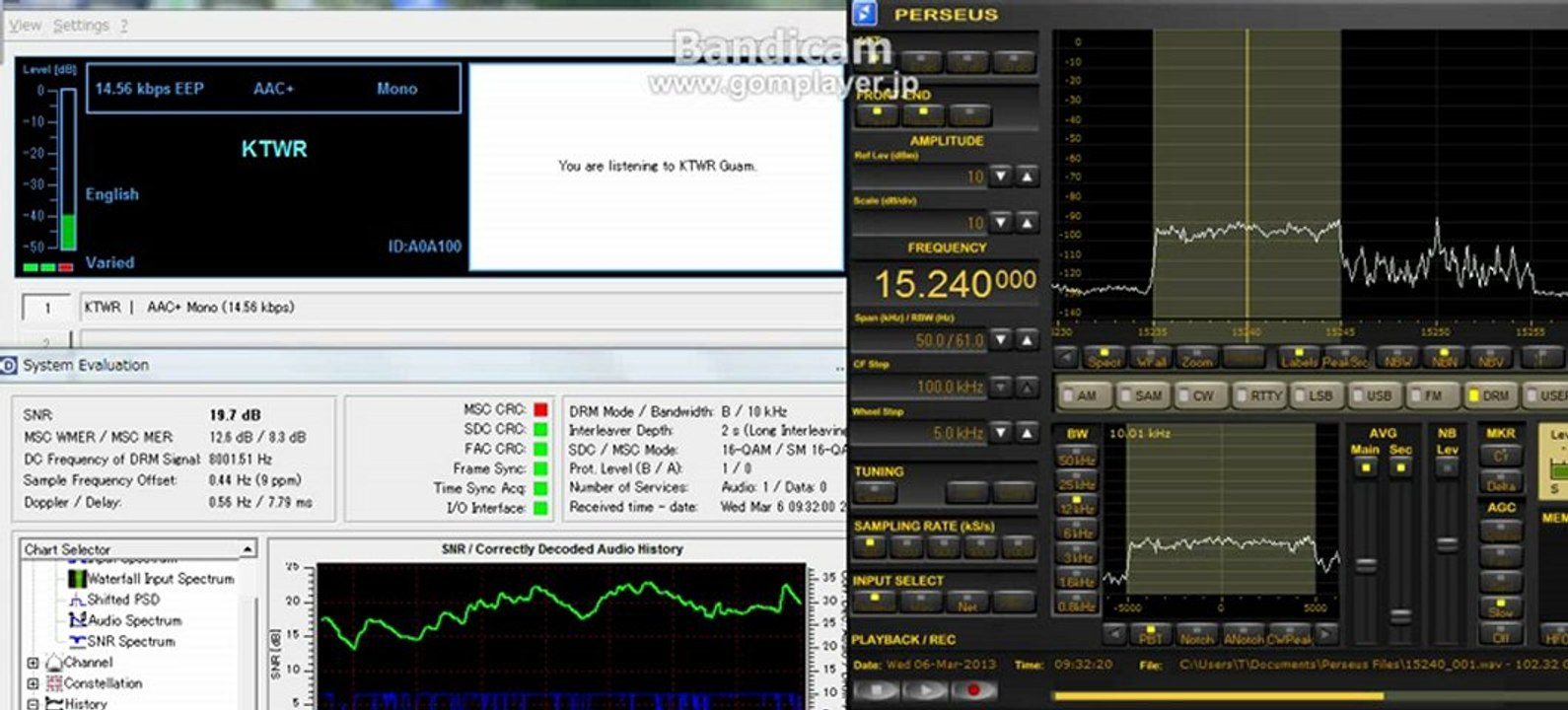This screenshot has height=710, width=1568.
Task: Select the 25 kHz bandwidth filter
Action: pos(1076,482)
